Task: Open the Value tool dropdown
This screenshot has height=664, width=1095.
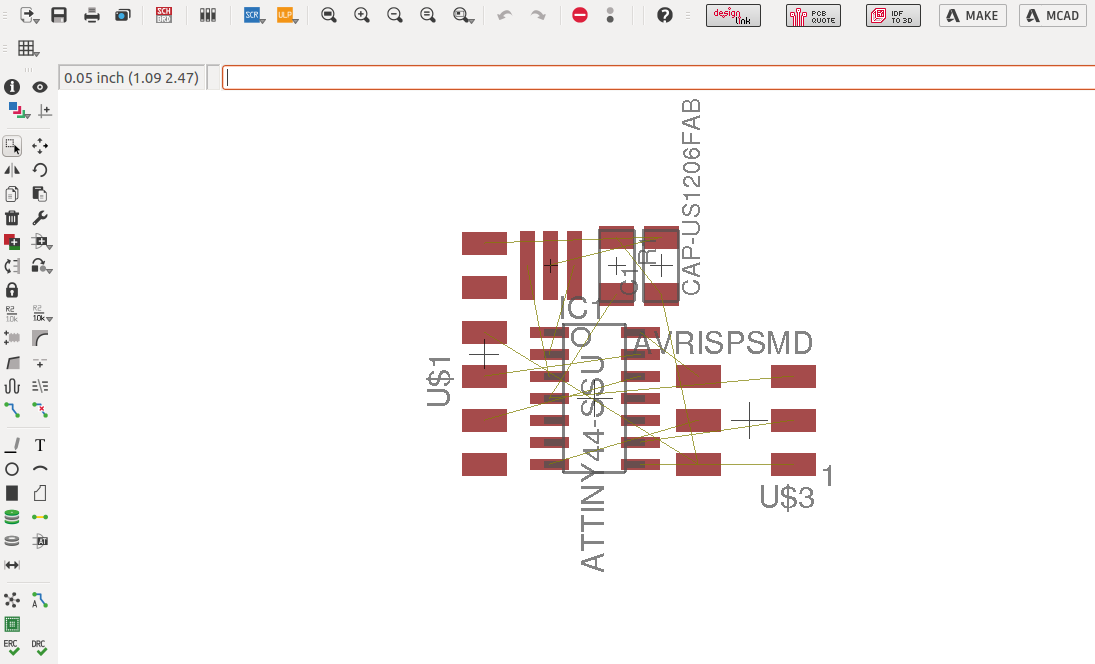Action: 42,314
